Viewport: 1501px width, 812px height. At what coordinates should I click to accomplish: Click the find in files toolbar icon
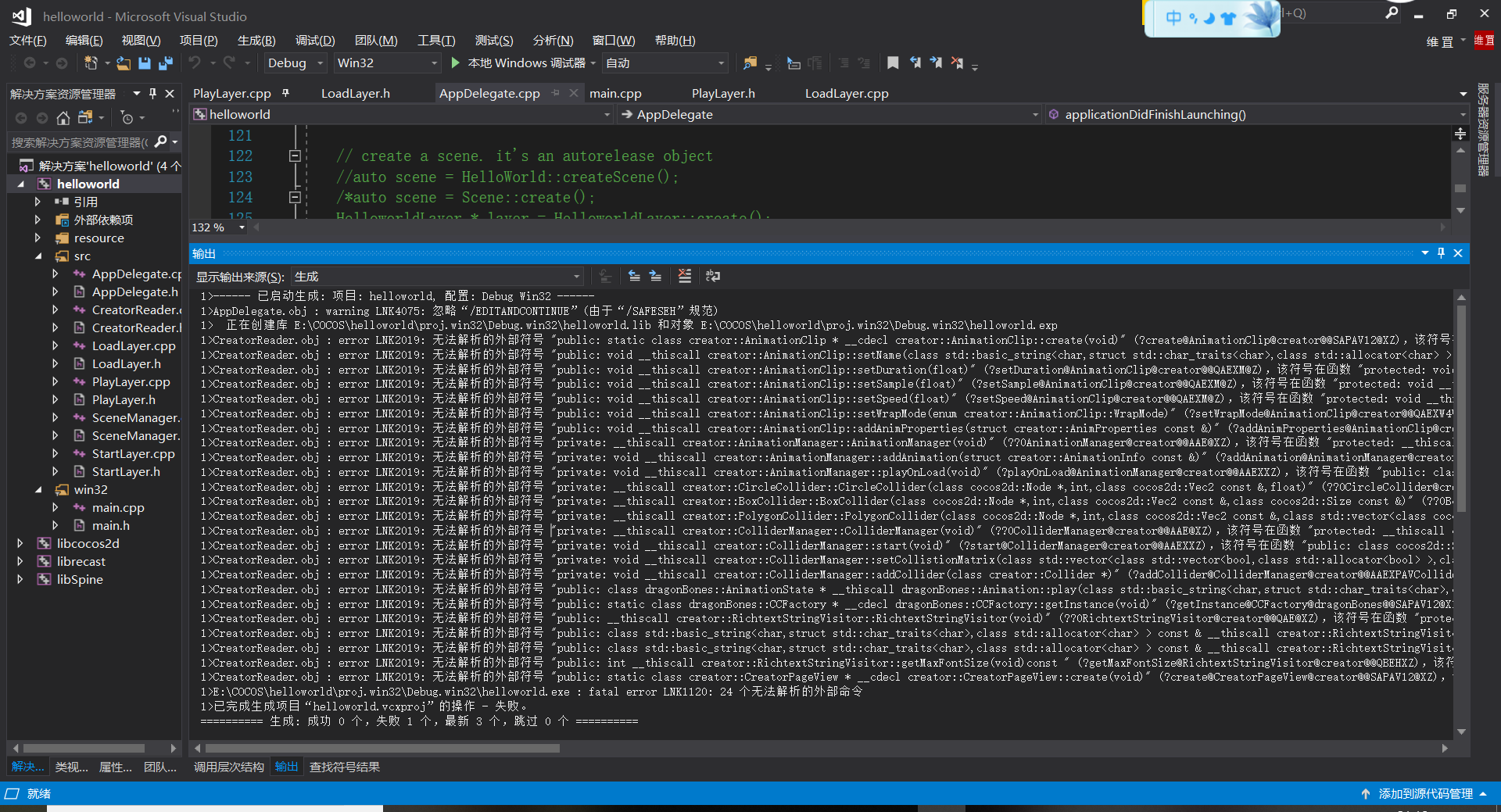(750, 63)
